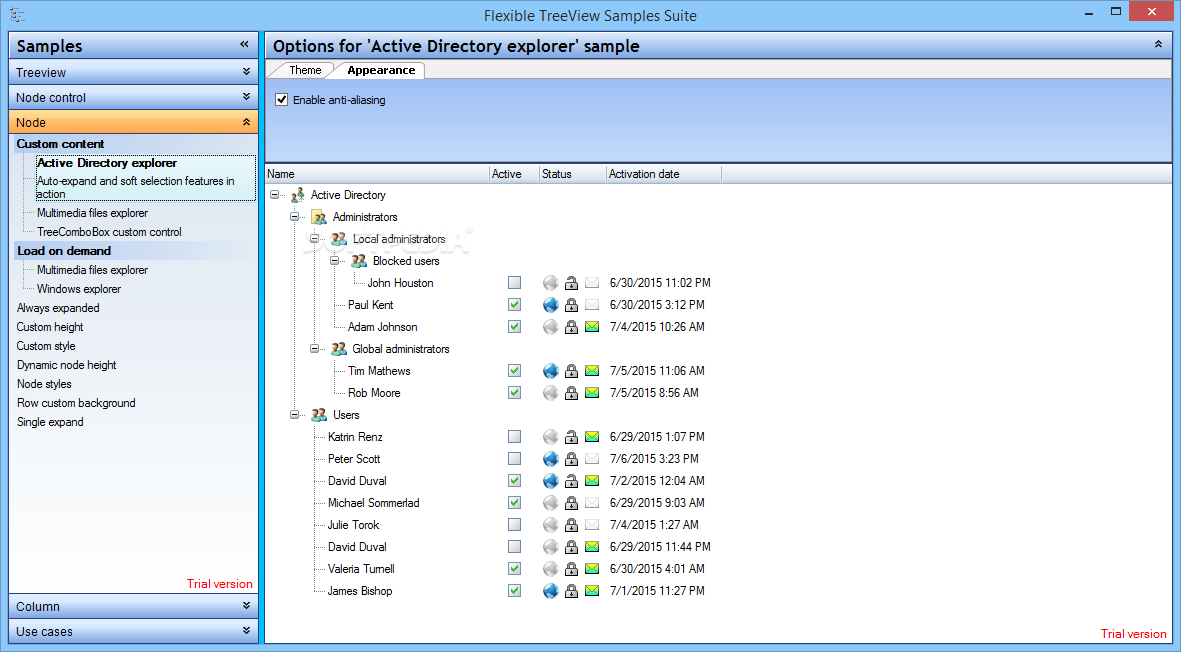Click the Name column header

pos(377,174)
